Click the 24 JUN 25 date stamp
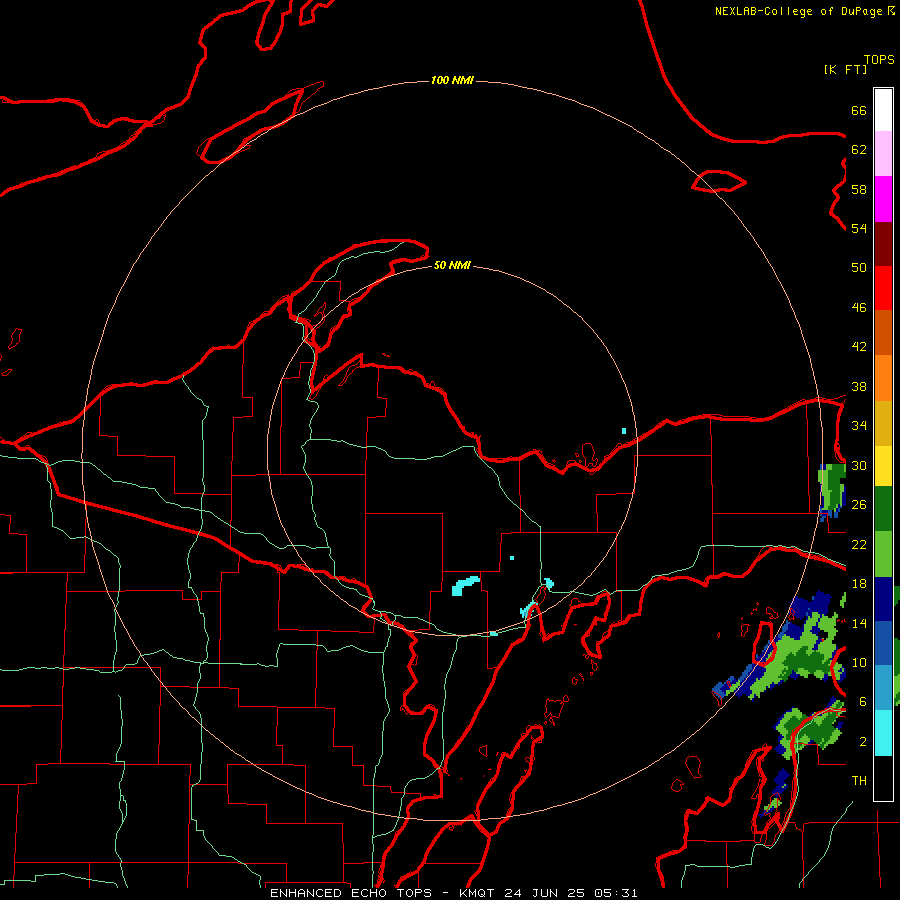Image resolution: width=900 pixels, height=900 pixels. [x=545, y=893]
